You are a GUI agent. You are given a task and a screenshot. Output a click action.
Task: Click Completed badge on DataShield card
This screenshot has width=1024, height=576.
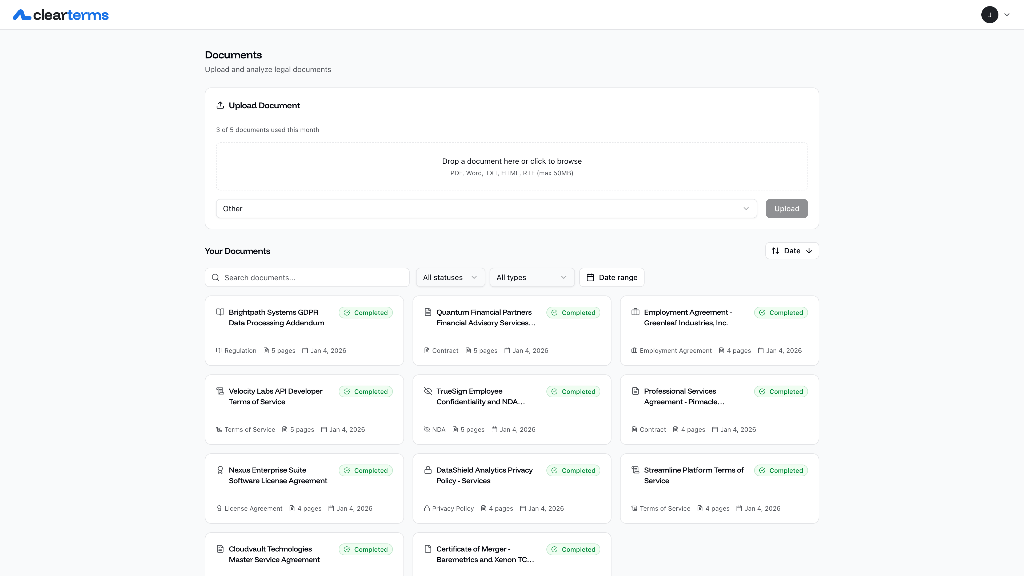[573, 471]
